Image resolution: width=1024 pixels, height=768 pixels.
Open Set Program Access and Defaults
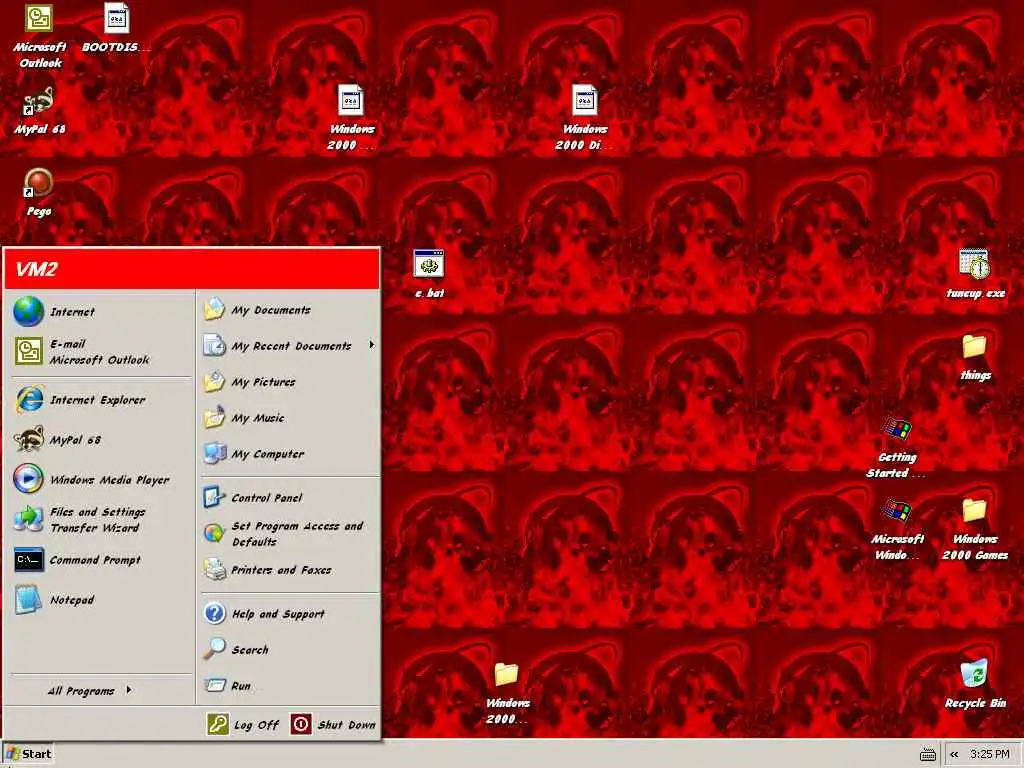[289, 534]
